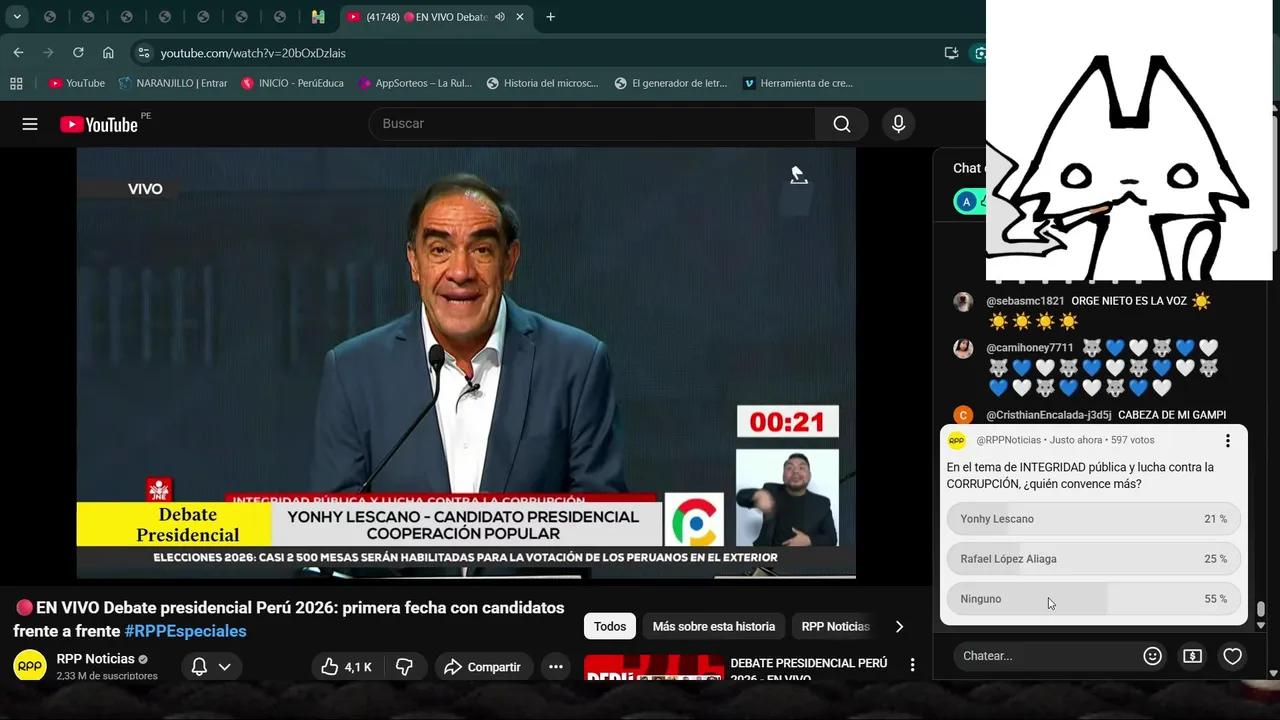Open DEBATE PRESIDENCIAL PERÚ video thumbnail
Image resolution: width=1280 pixels, height=720 pixels.
point(654,668)
